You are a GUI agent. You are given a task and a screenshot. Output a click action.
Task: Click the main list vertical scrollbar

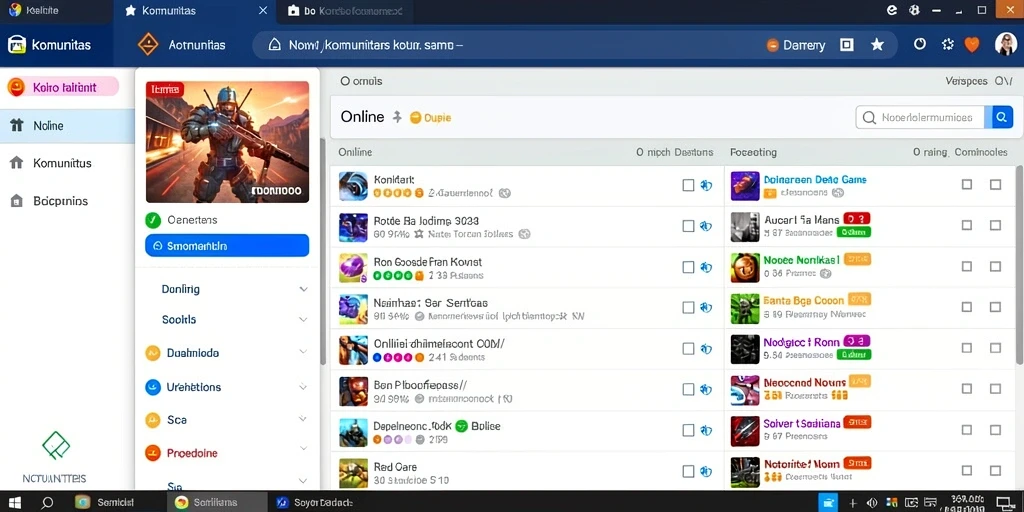[1020, 264]
